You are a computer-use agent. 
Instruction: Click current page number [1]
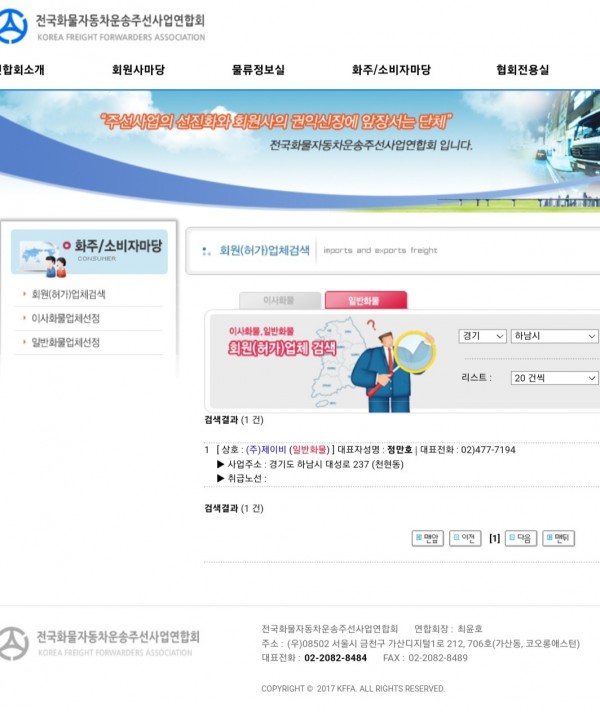click(494, 538)
